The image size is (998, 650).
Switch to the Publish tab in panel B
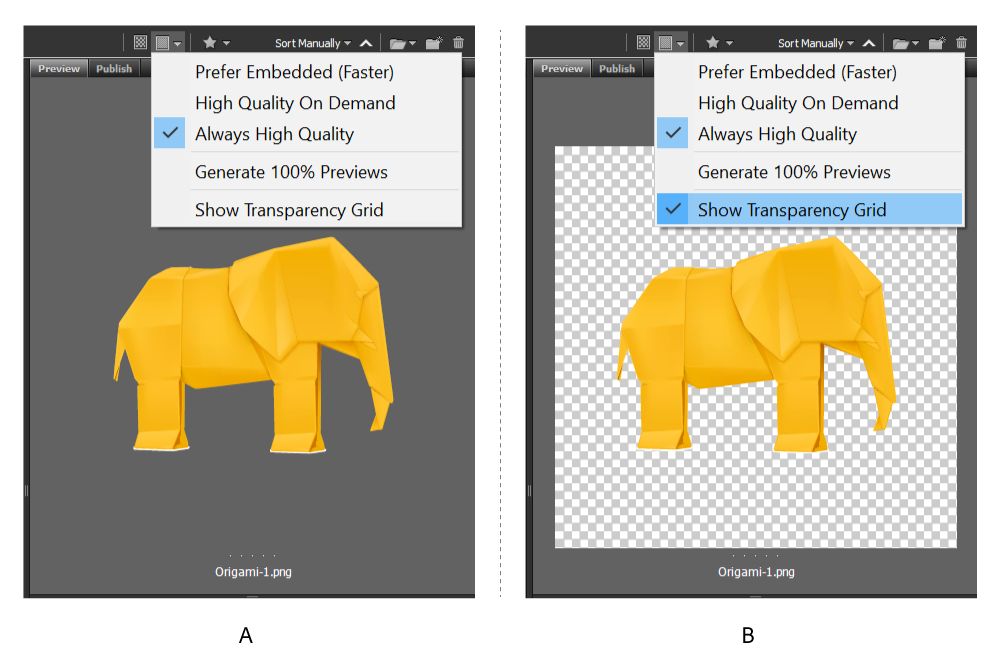pos(617,68)
